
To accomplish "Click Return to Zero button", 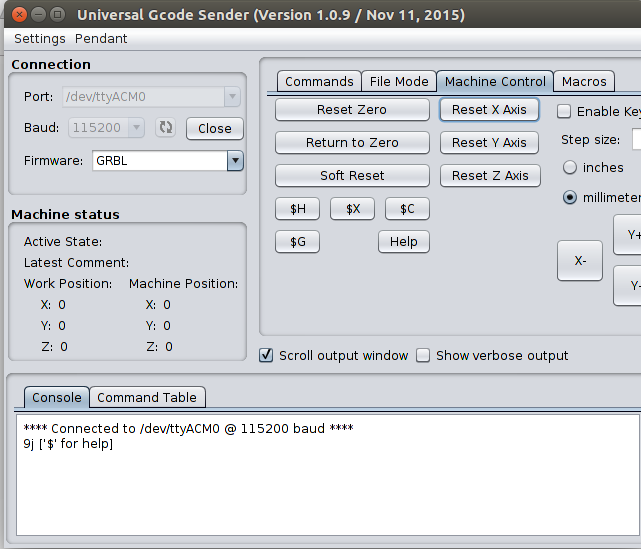I will pos(352,142).
